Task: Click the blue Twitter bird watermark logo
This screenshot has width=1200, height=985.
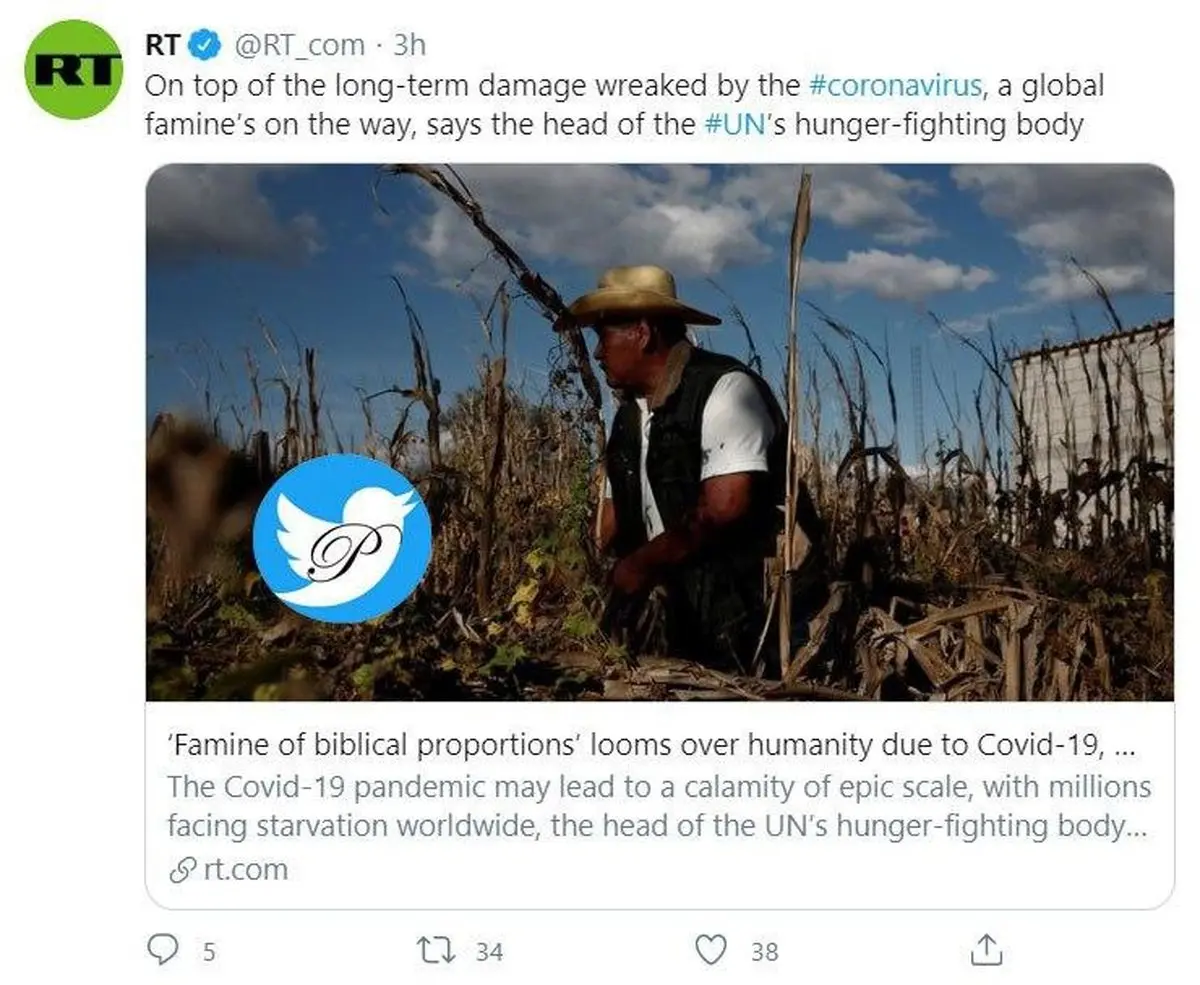Action: pos(341,539)
